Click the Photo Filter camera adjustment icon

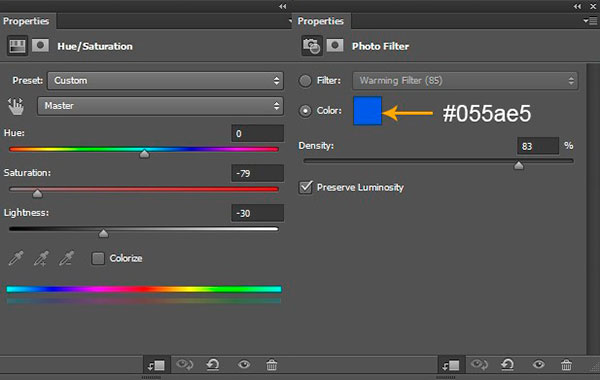pos(311,46)
